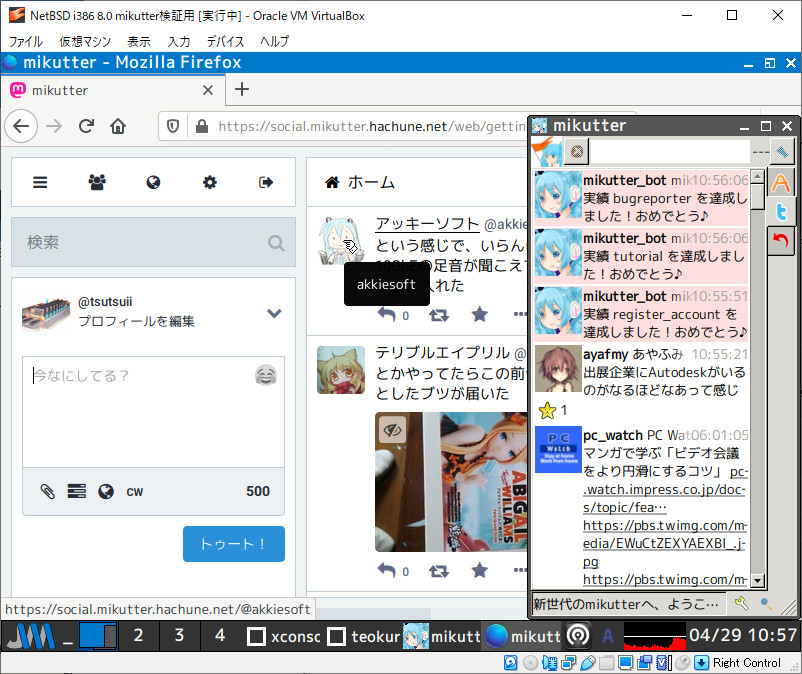The image size is (802, 674).
Task: Attach media with the paperclip icon
Action: click(48, 491)
